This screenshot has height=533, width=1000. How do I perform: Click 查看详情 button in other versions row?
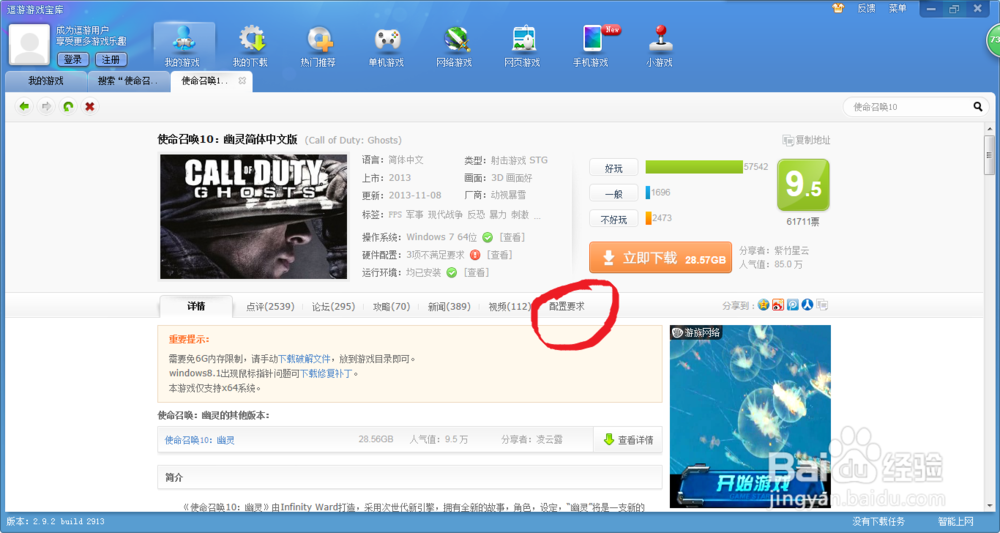coord(628,440)
